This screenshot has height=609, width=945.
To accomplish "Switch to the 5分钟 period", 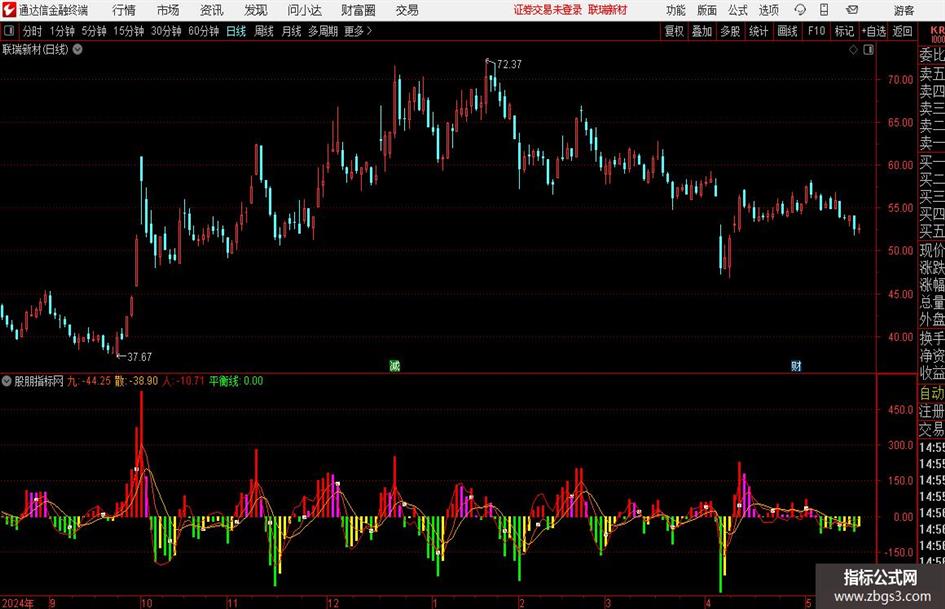I will [x=94, y=31].
